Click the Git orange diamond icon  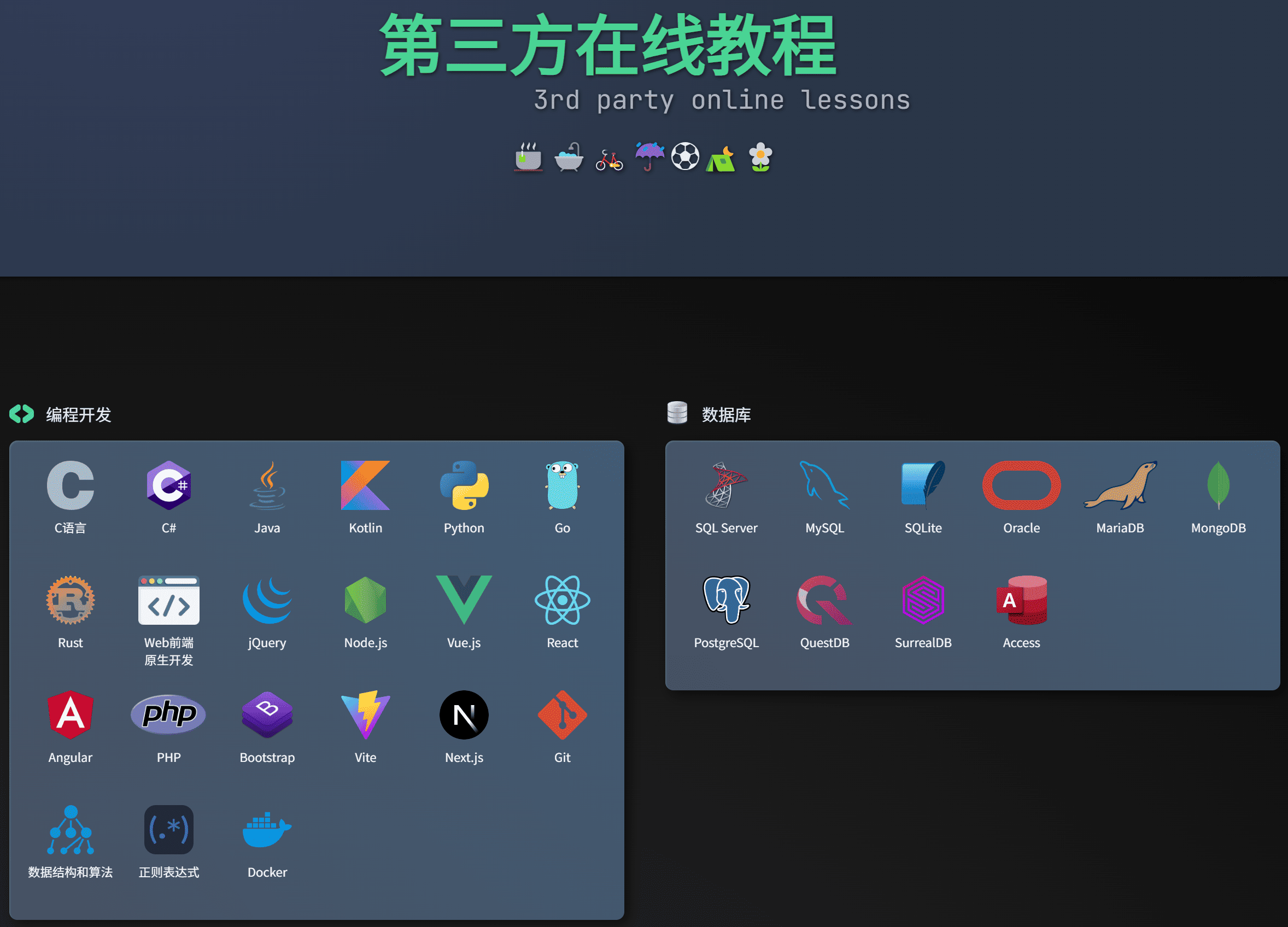tap(562, 715)
